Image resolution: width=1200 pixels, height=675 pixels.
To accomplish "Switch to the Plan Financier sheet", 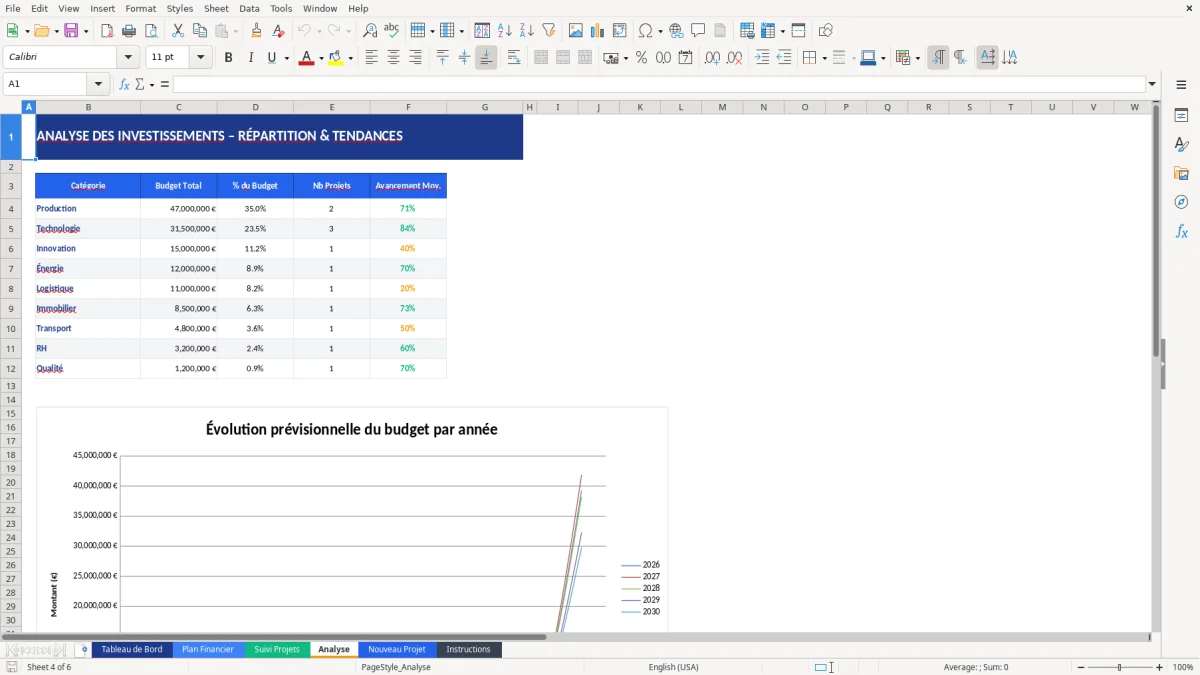I will pos(208,649).
